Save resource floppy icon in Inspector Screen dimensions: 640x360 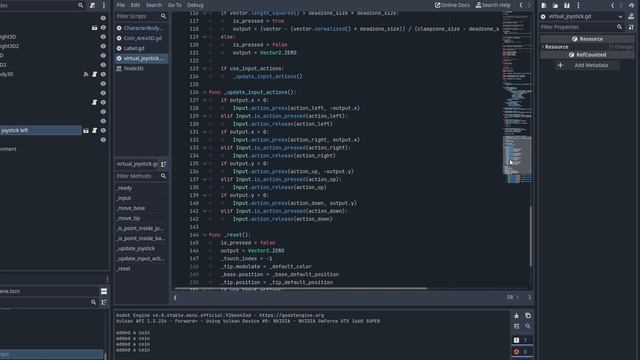(567, 5)
